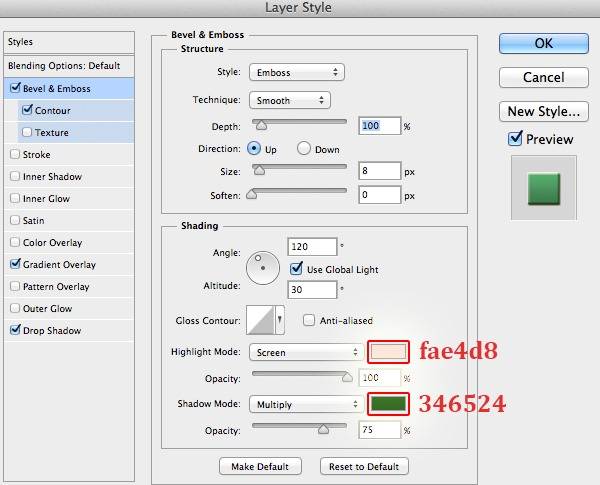Uncheck the Gradient Overlay checkbox
This screenshot has height=485, width=600.
15,264
